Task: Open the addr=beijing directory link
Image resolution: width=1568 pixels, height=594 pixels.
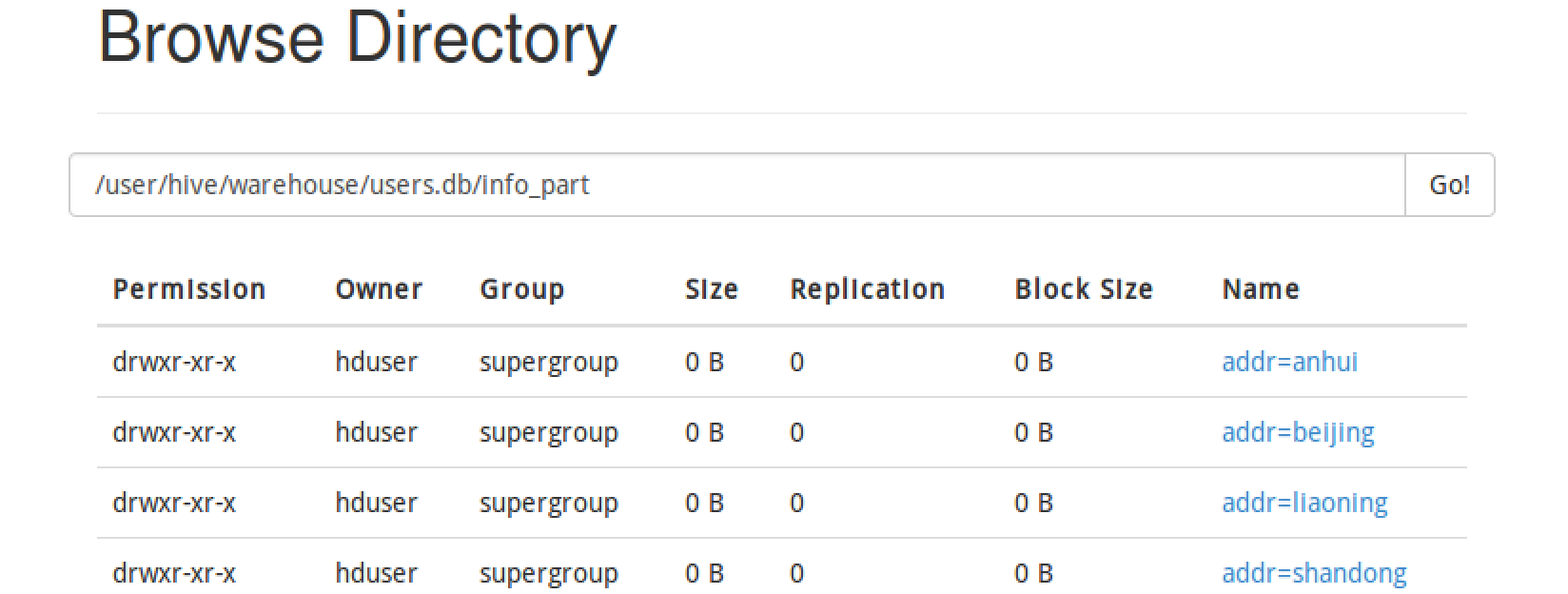Action: [1298, 433]
